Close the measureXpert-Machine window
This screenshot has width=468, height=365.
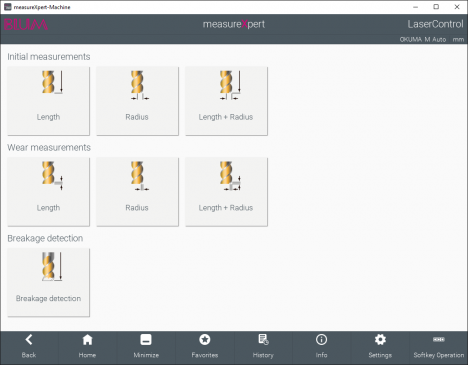(x=457, y=7)
